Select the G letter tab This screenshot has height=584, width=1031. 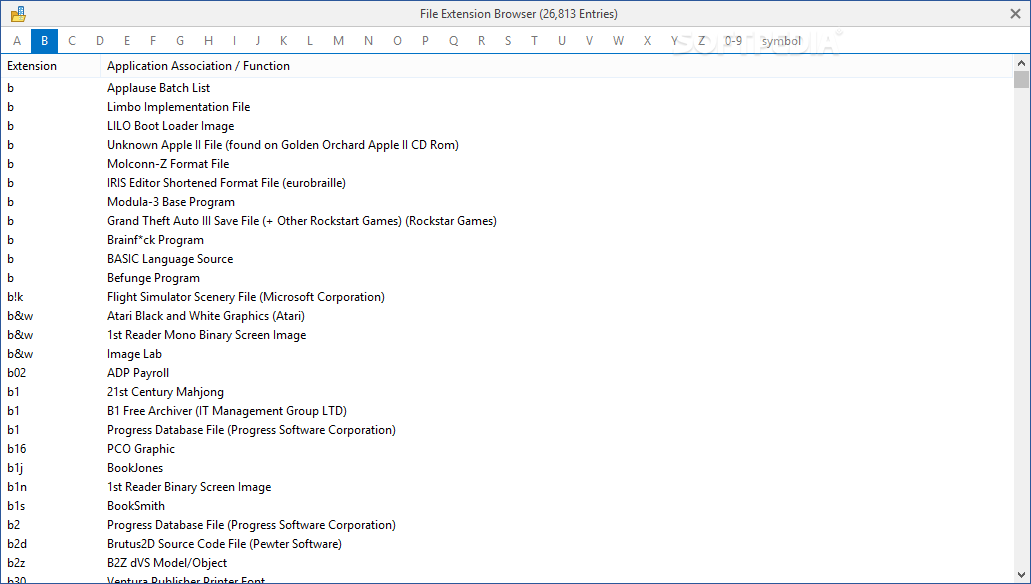pos(180,41)
